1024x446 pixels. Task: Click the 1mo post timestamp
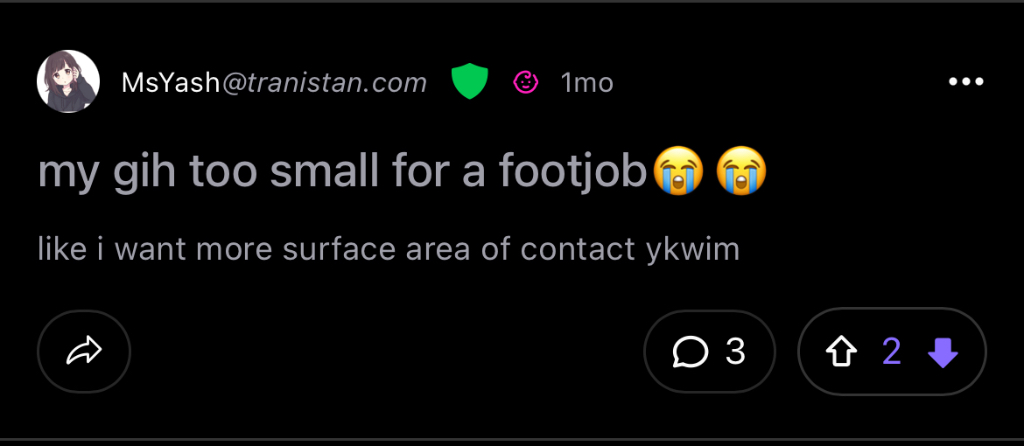[587, 83]
